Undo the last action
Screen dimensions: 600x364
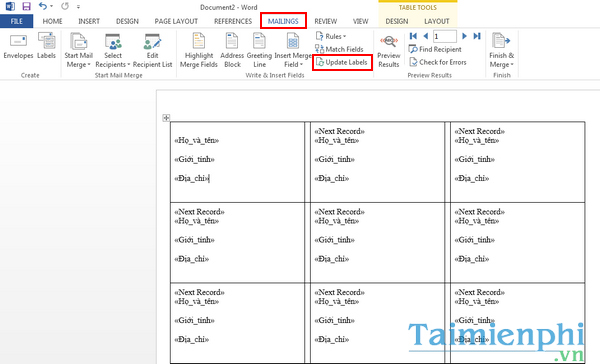click(x=42, y=6)
